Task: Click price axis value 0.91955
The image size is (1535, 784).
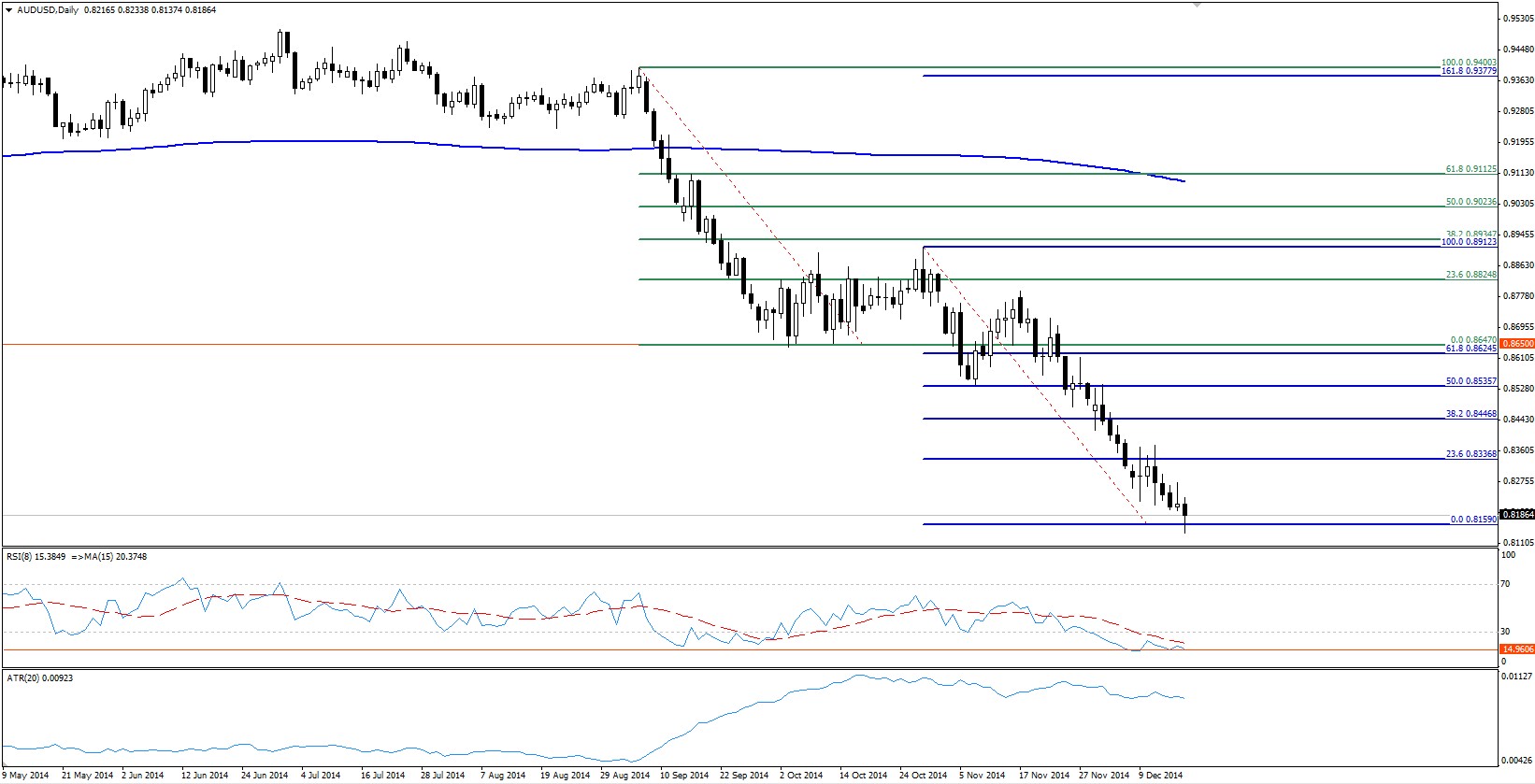Action: click(x=1519, y=142)
